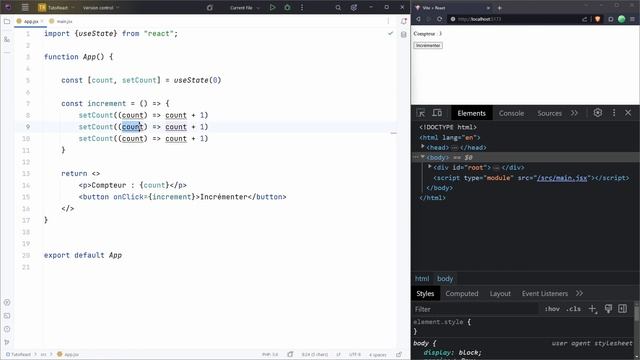640x360 pixels.
Task: Open the 4 spaces indent selector
Action: click(x=378, y=354)
